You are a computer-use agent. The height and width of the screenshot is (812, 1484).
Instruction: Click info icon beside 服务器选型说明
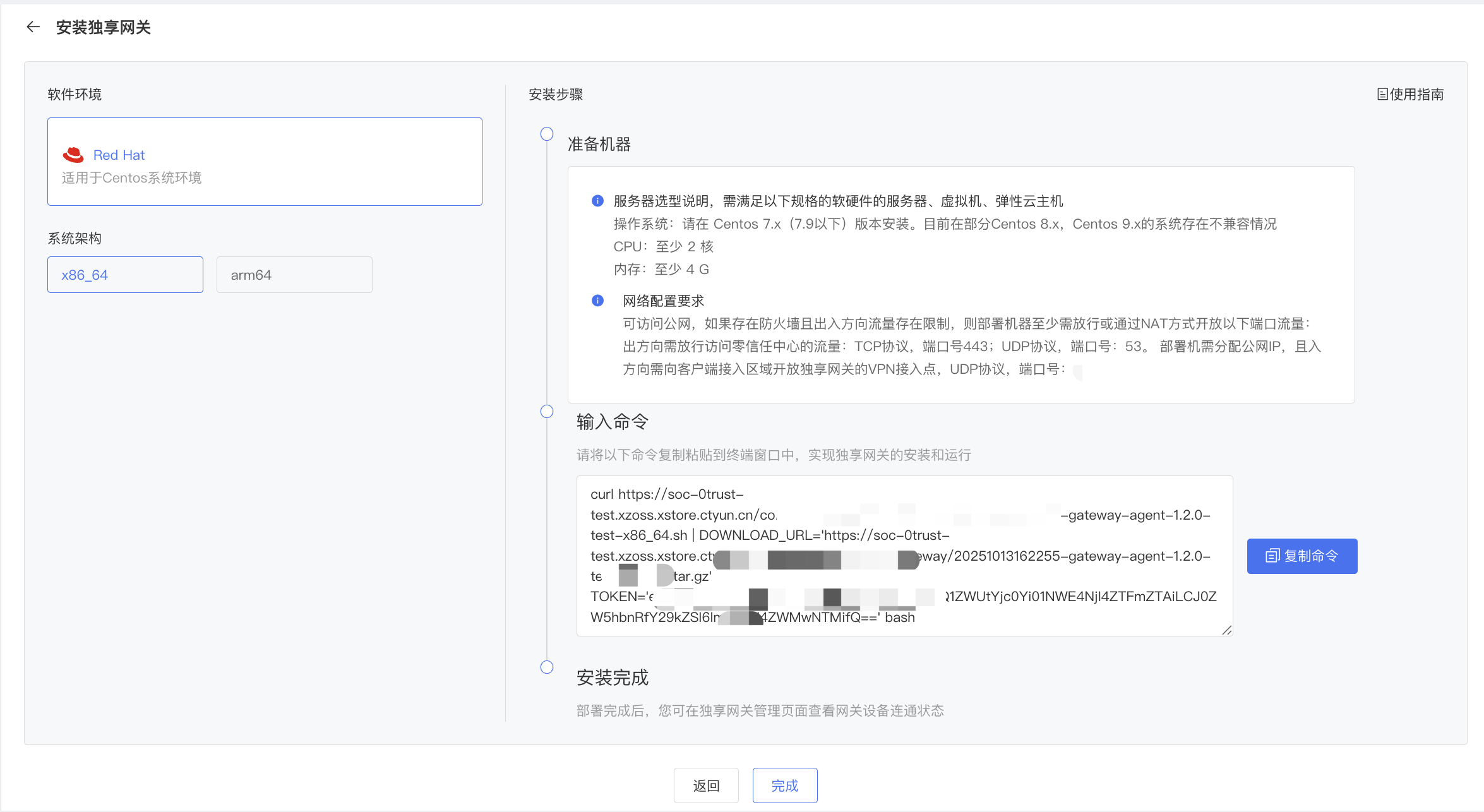coord(597,201)
